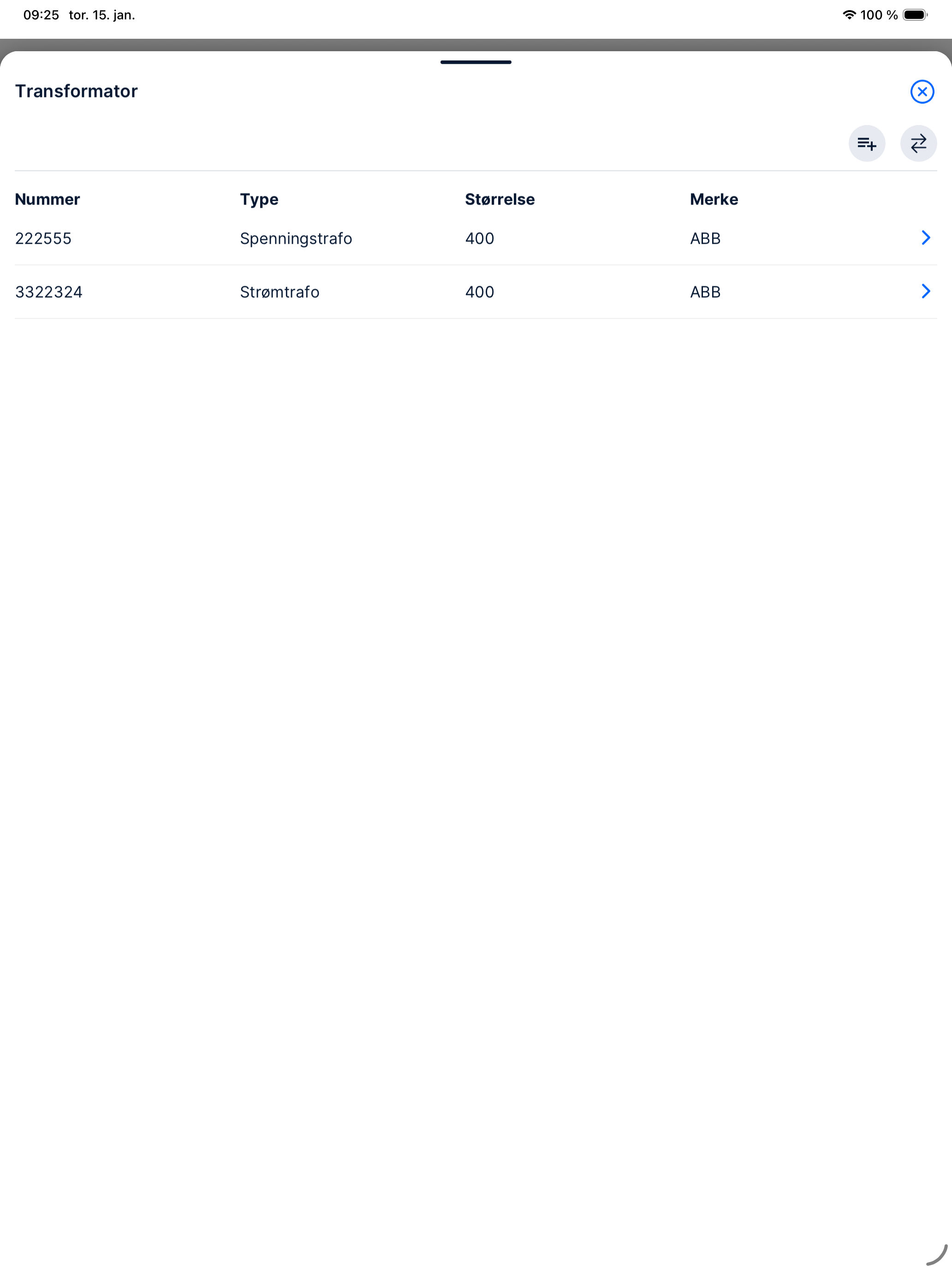Screen dimensions: 952x1270
Task: Click the transfer icon next to add icon
Action: (x=918, y=144)
